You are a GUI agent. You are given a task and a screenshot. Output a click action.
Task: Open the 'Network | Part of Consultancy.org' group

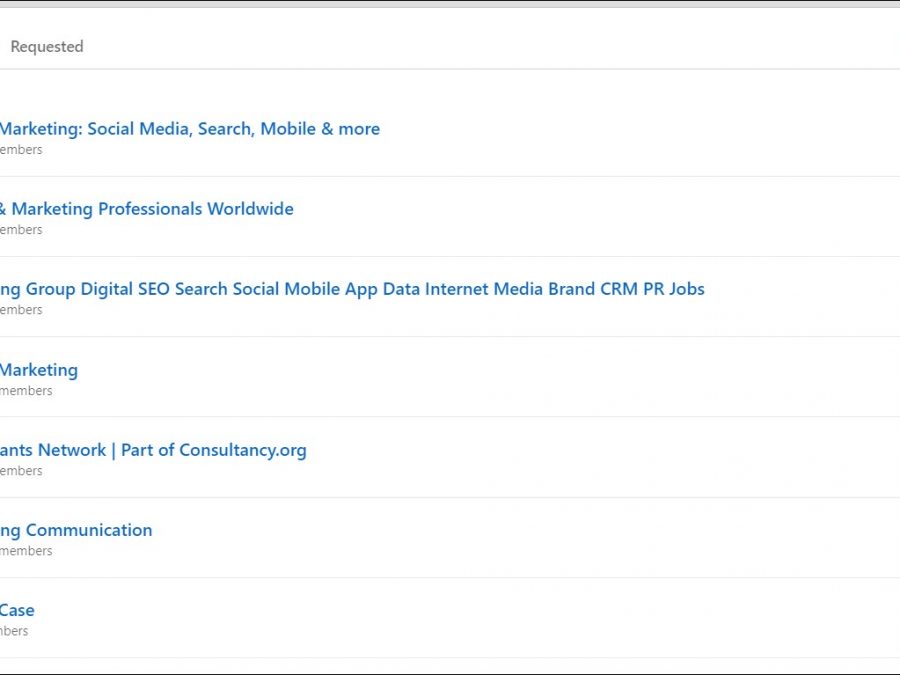click(153, 450)
